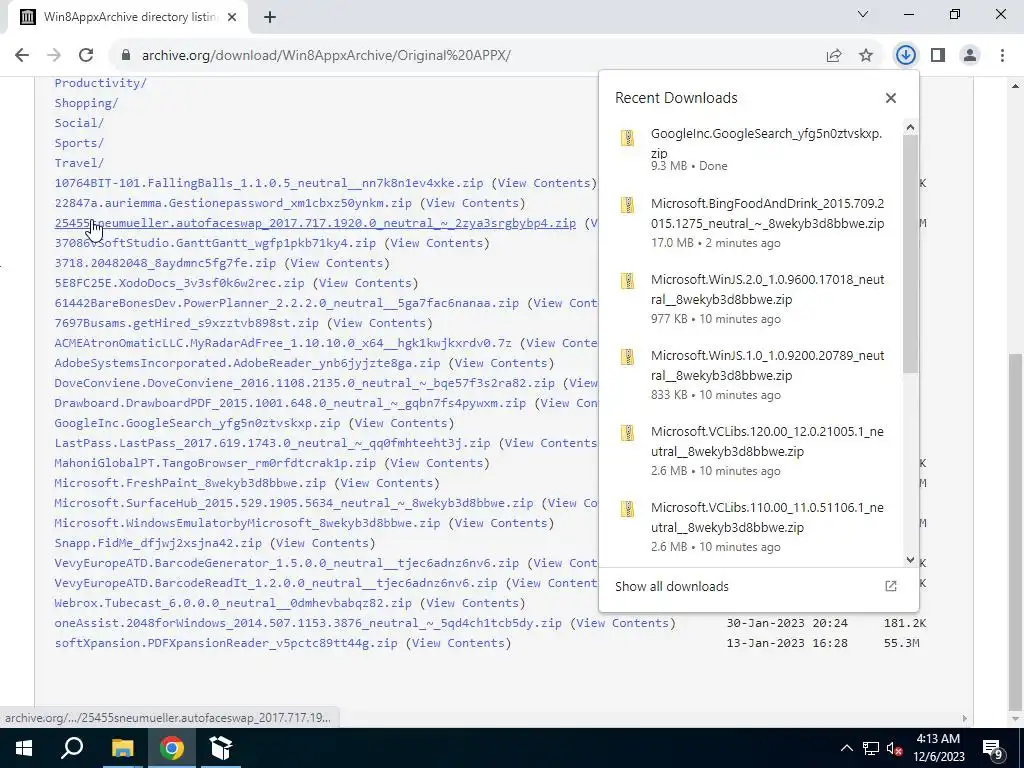Image resolution: width=1024 pixels, height=768 pixels.
Task: View Contents of GoogleInc.GoogleSearch zip
Action: [401, 423]
